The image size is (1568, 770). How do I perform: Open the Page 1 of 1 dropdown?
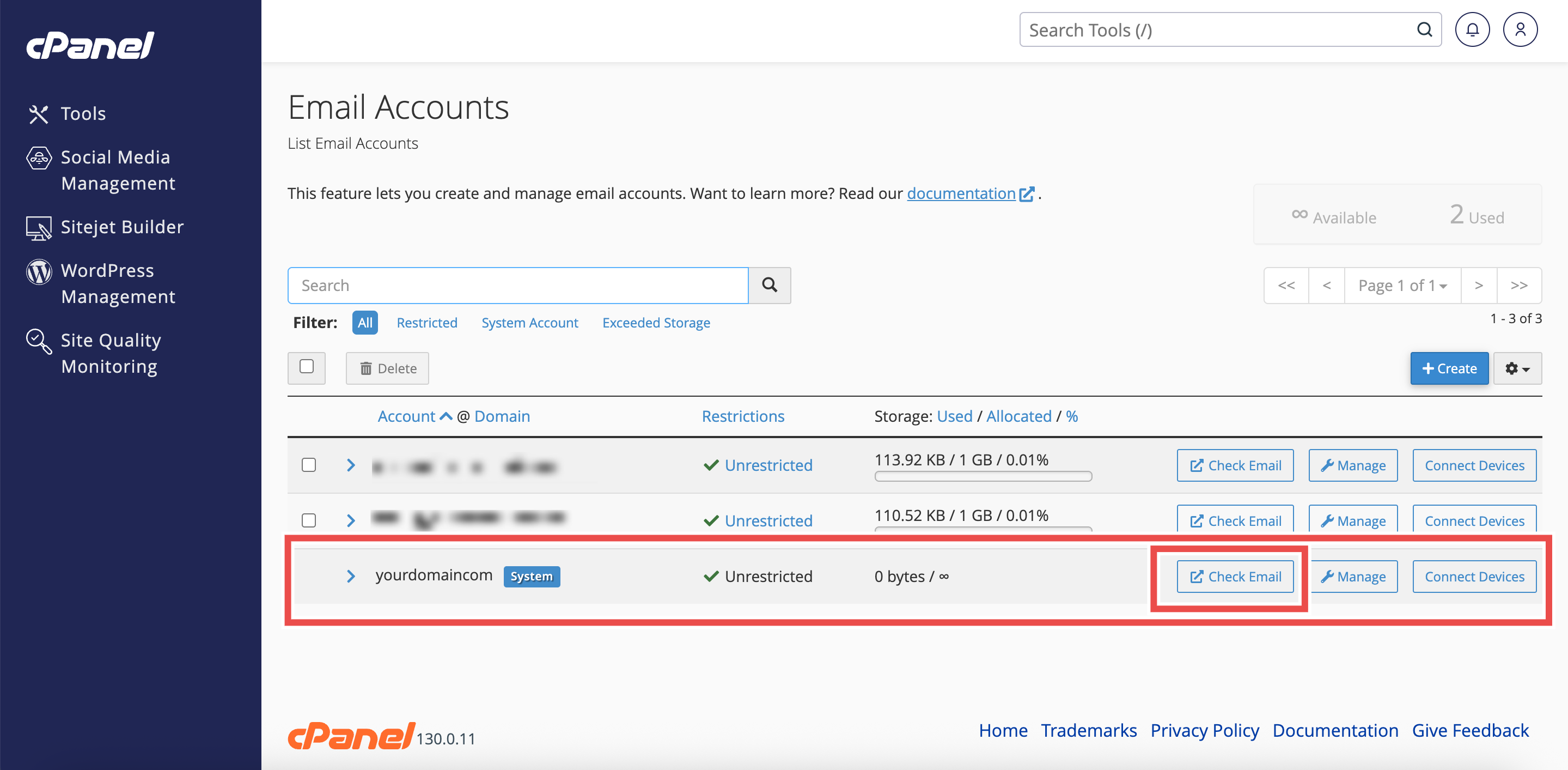(1402, 285)
